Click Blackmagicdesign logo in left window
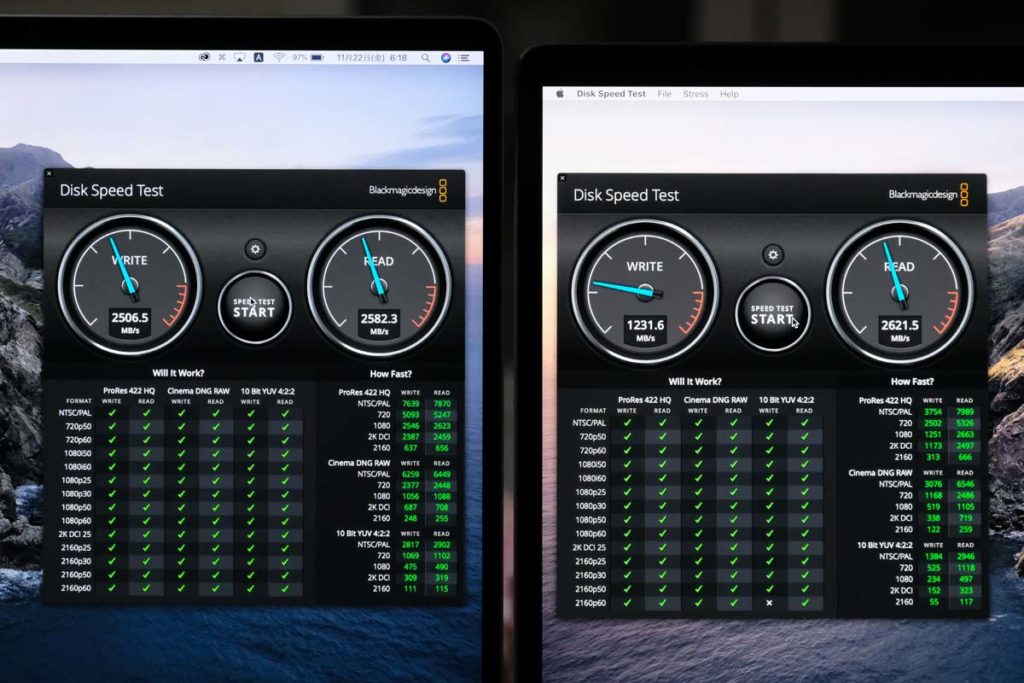 pyautogui.click(x=408, y=190)
